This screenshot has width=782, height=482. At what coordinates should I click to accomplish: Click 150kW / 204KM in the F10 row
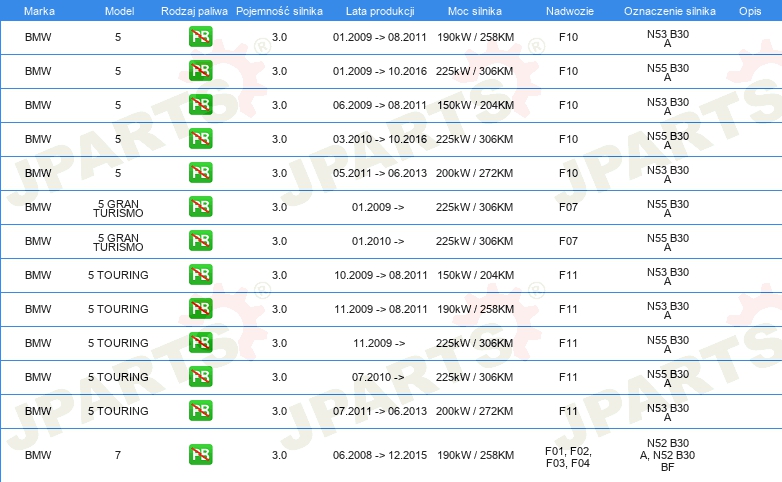[475, 105]
